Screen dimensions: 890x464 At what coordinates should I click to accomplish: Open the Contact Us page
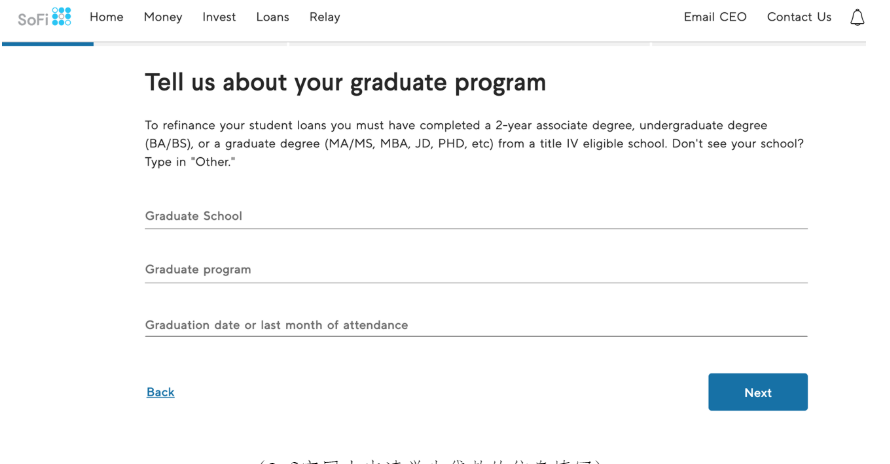[x=799, y=17]
